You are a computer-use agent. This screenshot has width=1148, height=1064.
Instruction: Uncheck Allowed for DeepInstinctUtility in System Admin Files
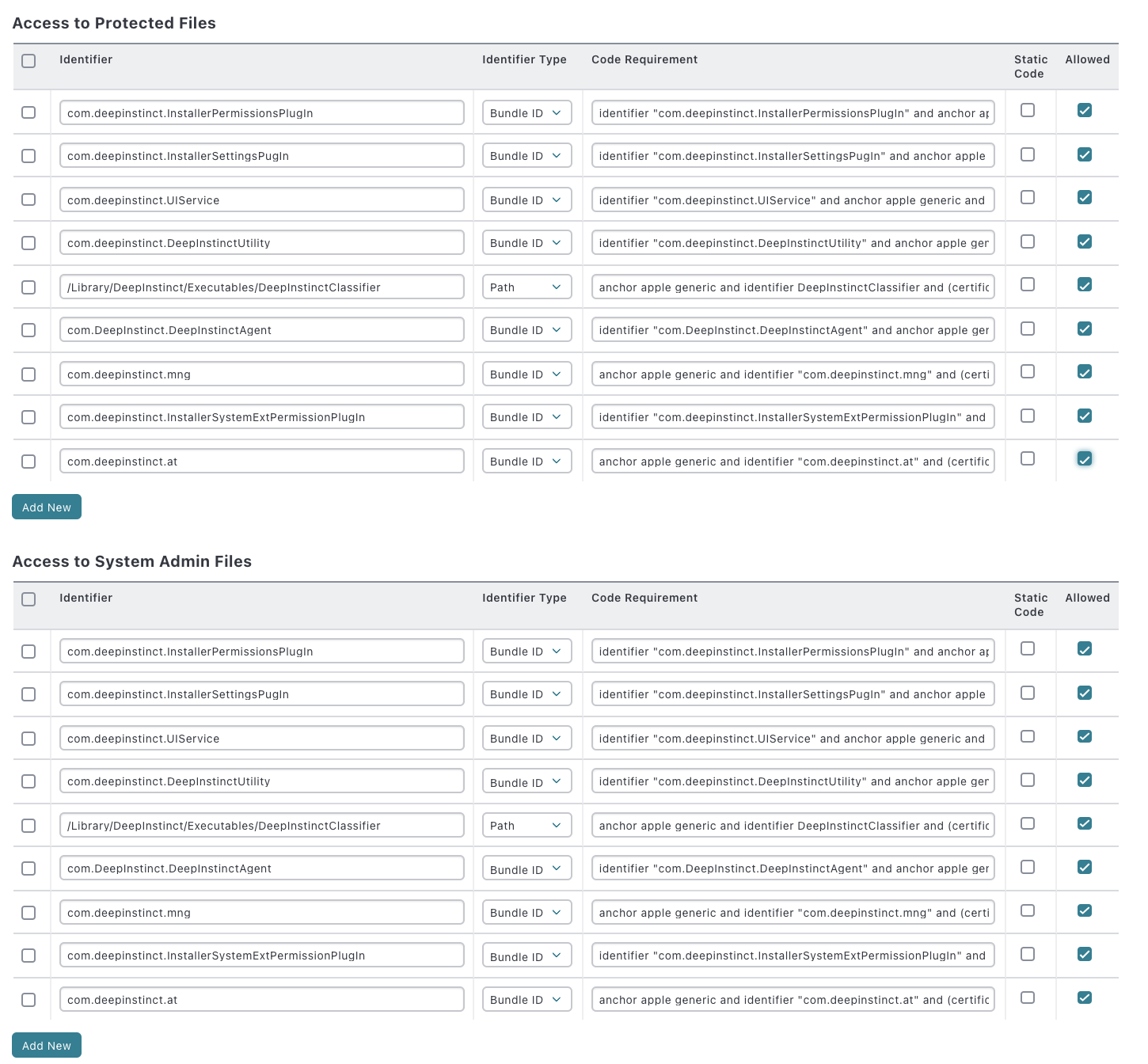click(x=1085, y=780)
